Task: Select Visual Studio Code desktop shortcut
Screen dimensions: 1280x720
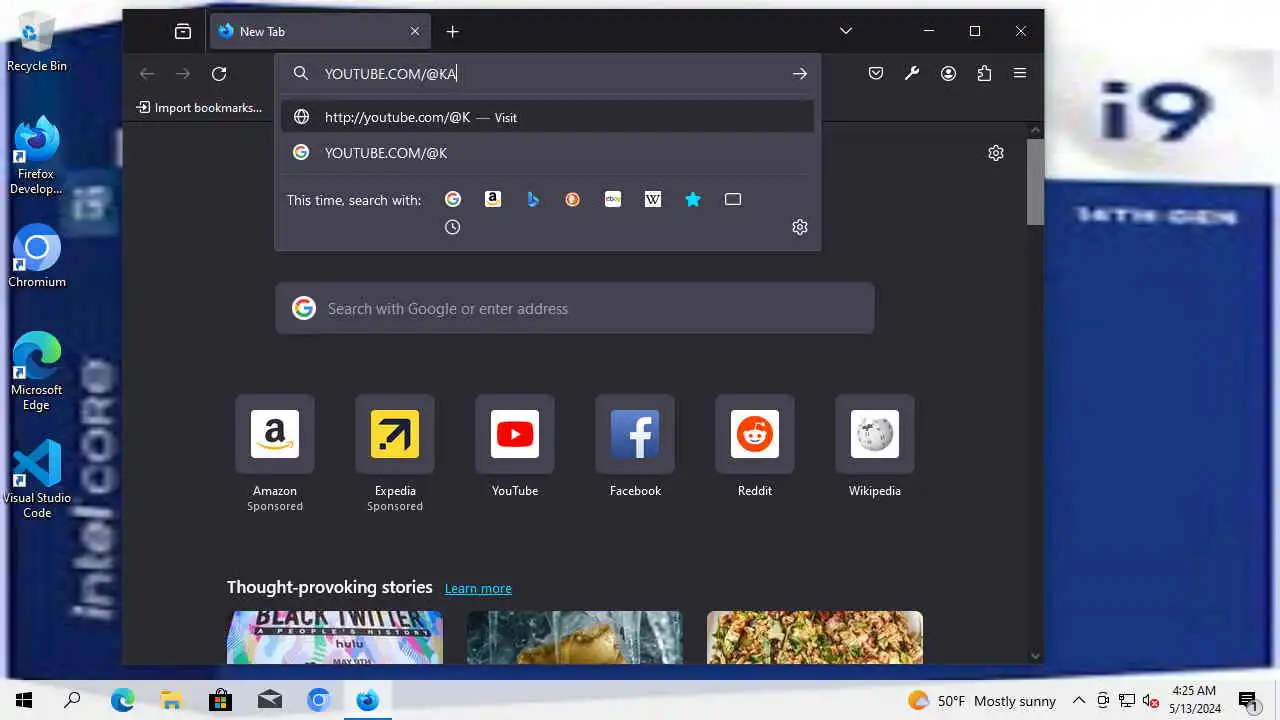Action: point(37,479)
